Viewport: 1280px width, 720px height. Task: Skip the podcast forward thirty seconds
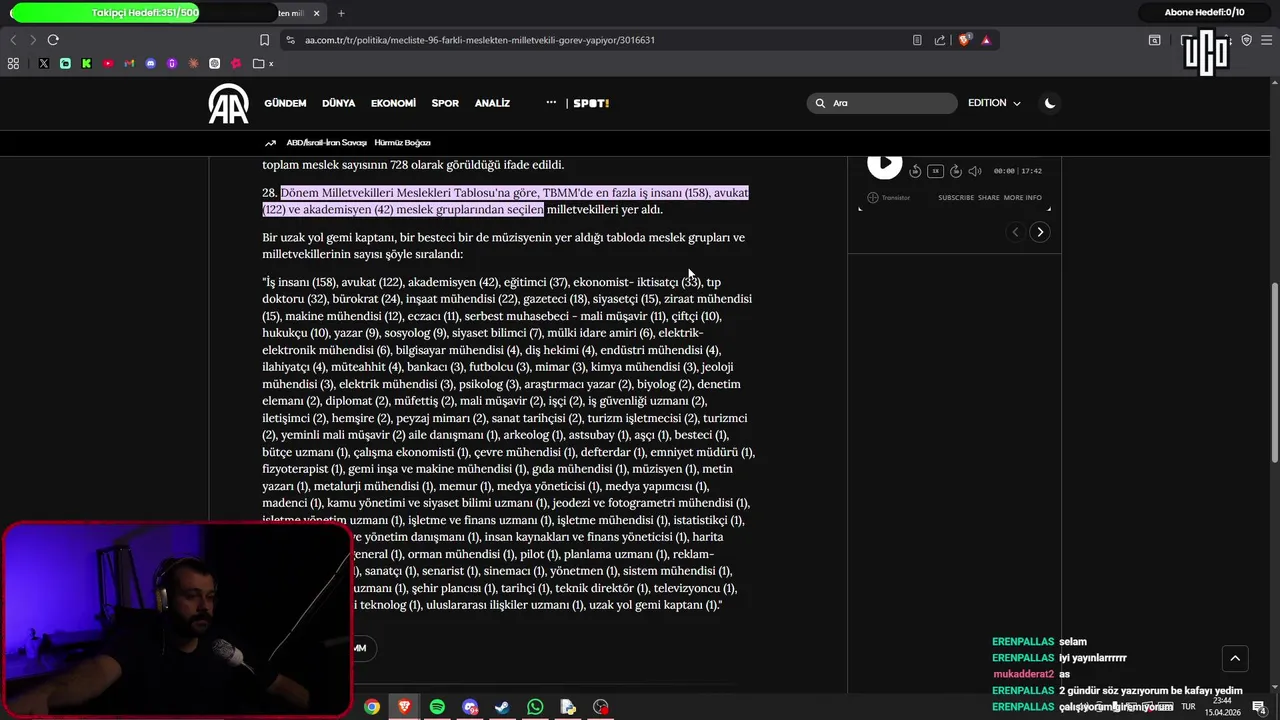tap(955, 171)
